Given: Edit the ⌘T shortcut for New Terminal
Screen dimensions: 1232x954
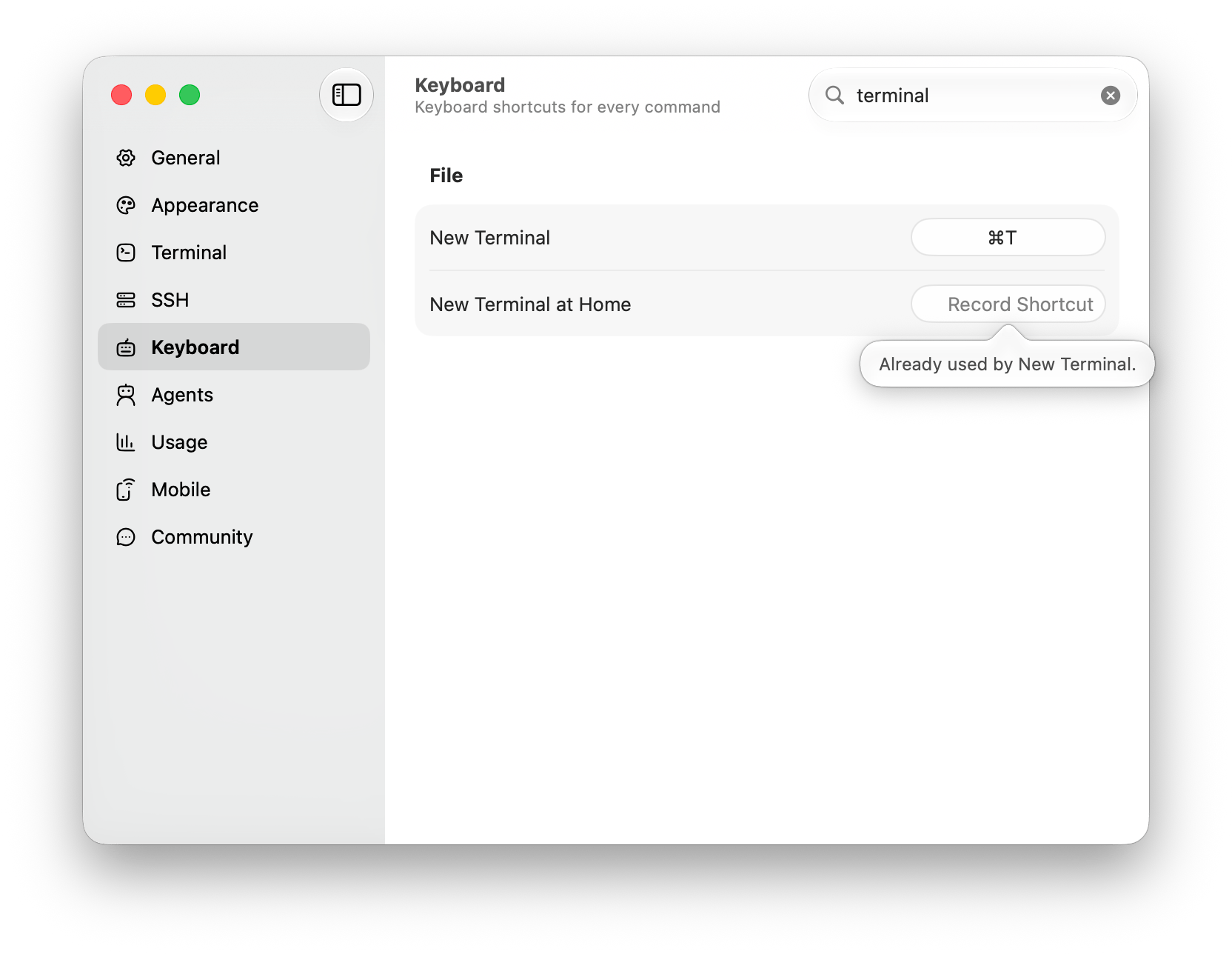Looking at the screenshot, I should point(1008,237).
